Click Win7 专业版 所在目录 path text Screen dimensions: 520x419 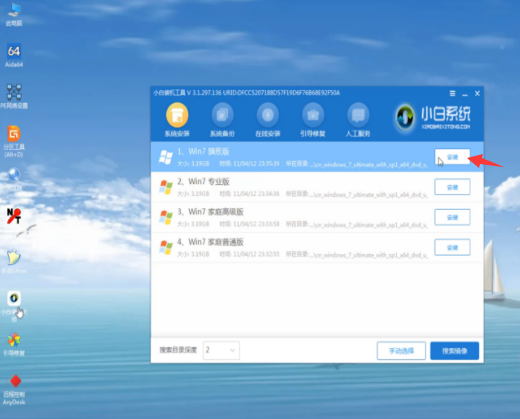click(357, 194)
